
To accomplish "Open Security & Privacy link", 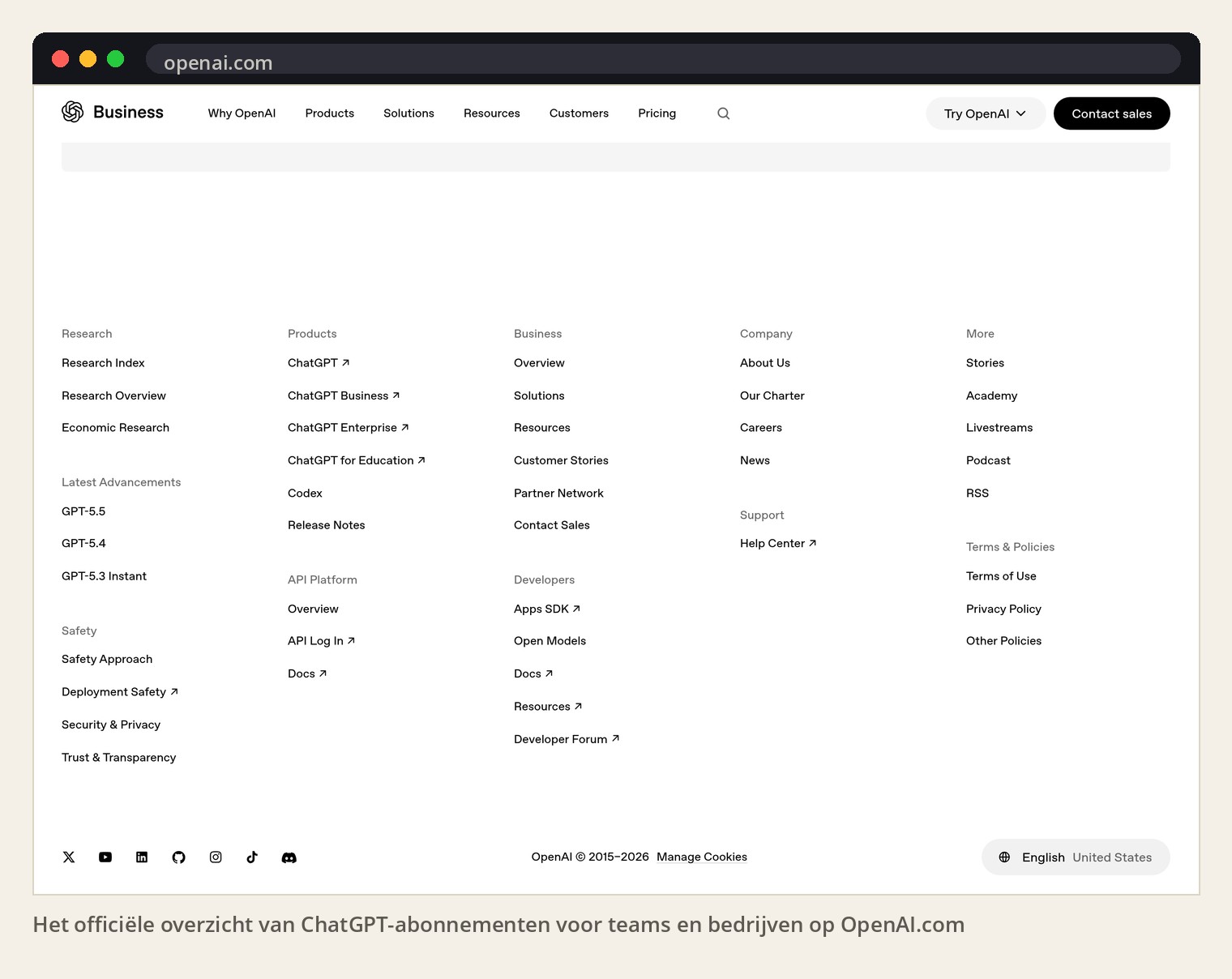I will (111, 725).
